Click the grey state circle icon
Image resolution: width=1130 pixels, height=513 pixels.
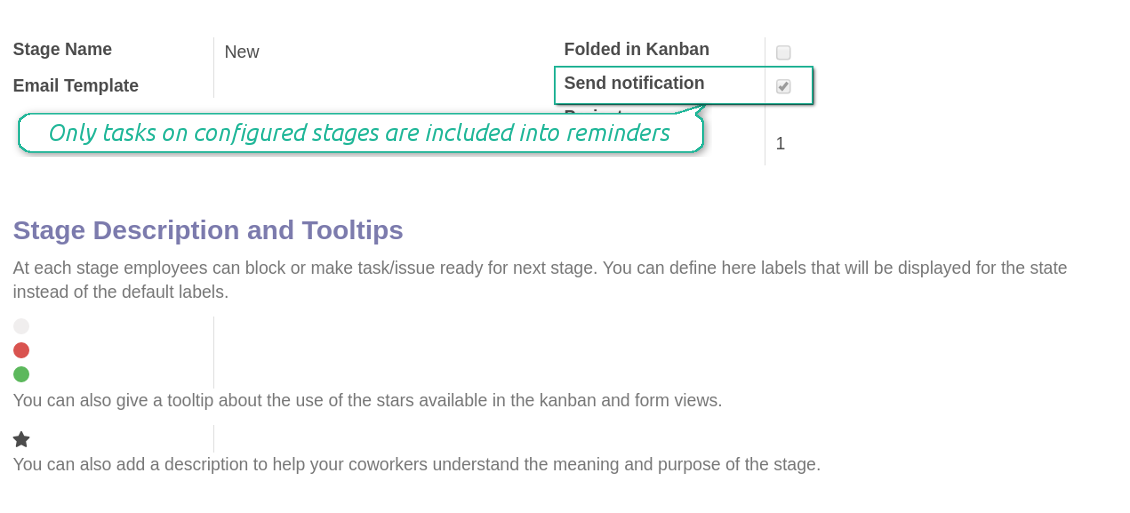point(21,326)
